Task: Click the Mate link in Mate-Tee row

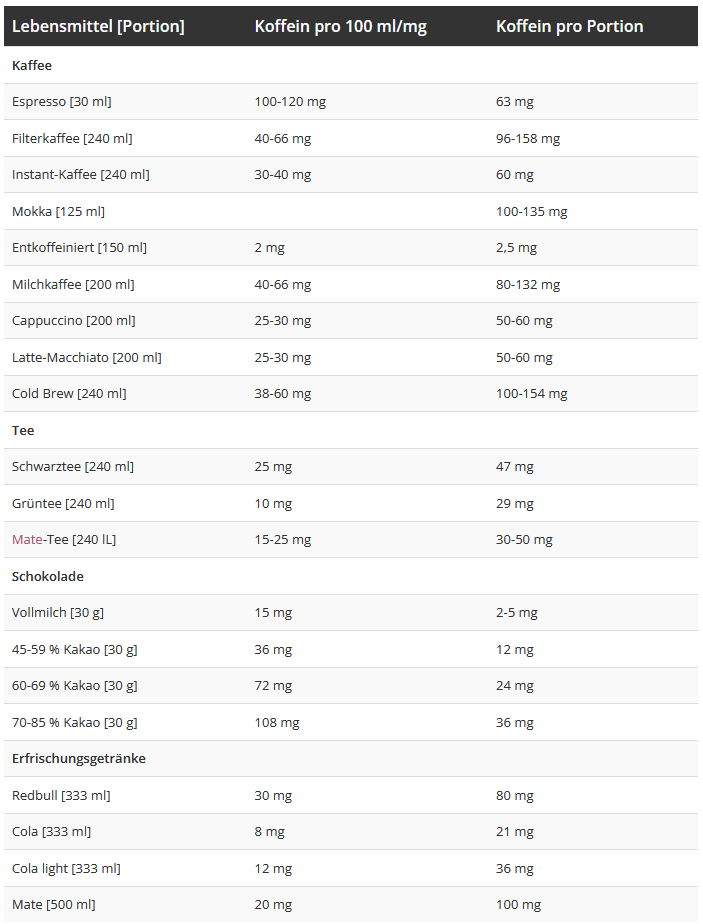Action: tap(27, 540)
